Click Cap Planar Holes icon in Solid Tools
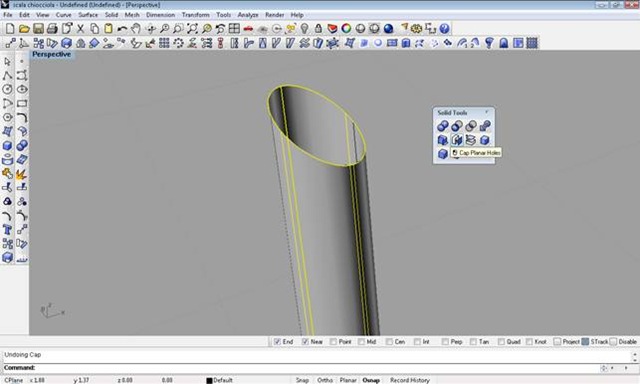Screen dimensions: 640x384 pyautogui.click(x=457, y=140)
